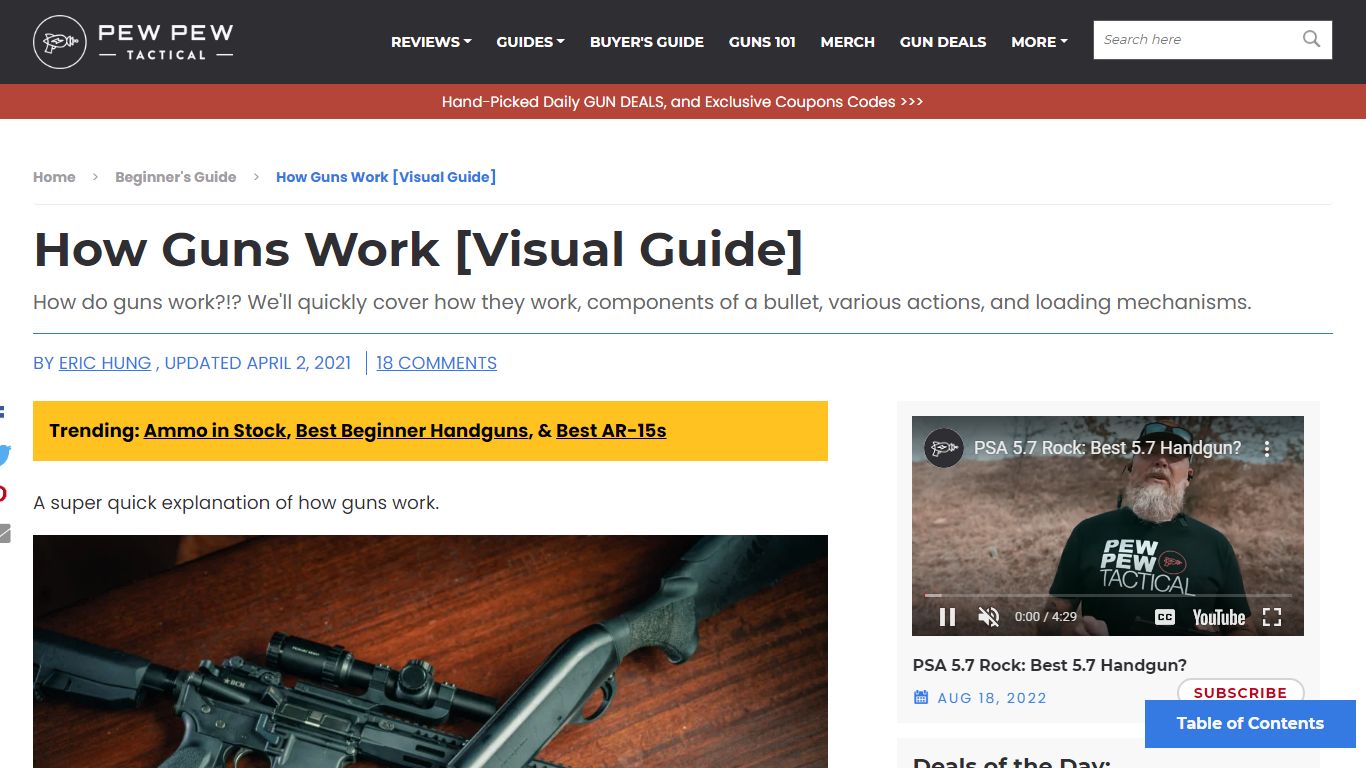Go to Buyer's Guide page
Viewport: 1366px width, 768px height.
coord(647,42)
